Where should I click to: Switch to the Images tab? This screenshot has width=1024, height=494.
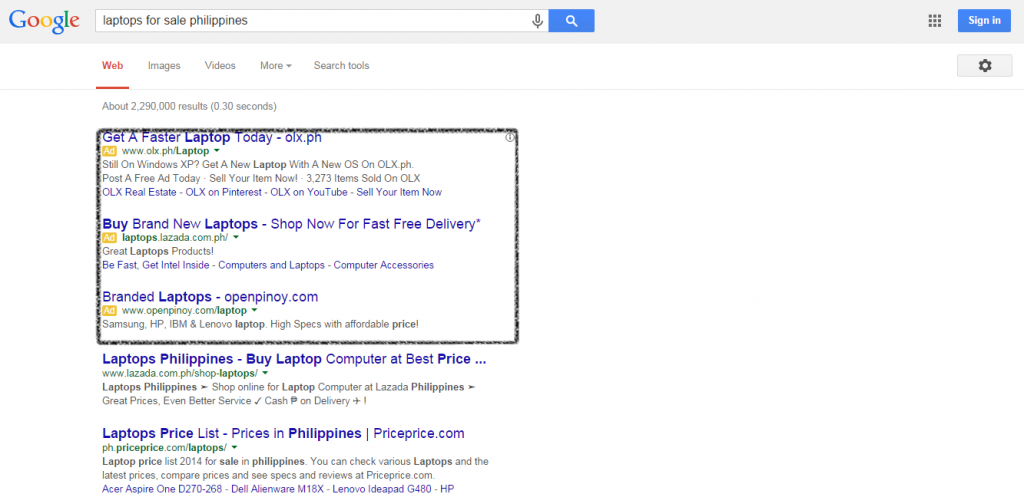click(x=164, y=65)
